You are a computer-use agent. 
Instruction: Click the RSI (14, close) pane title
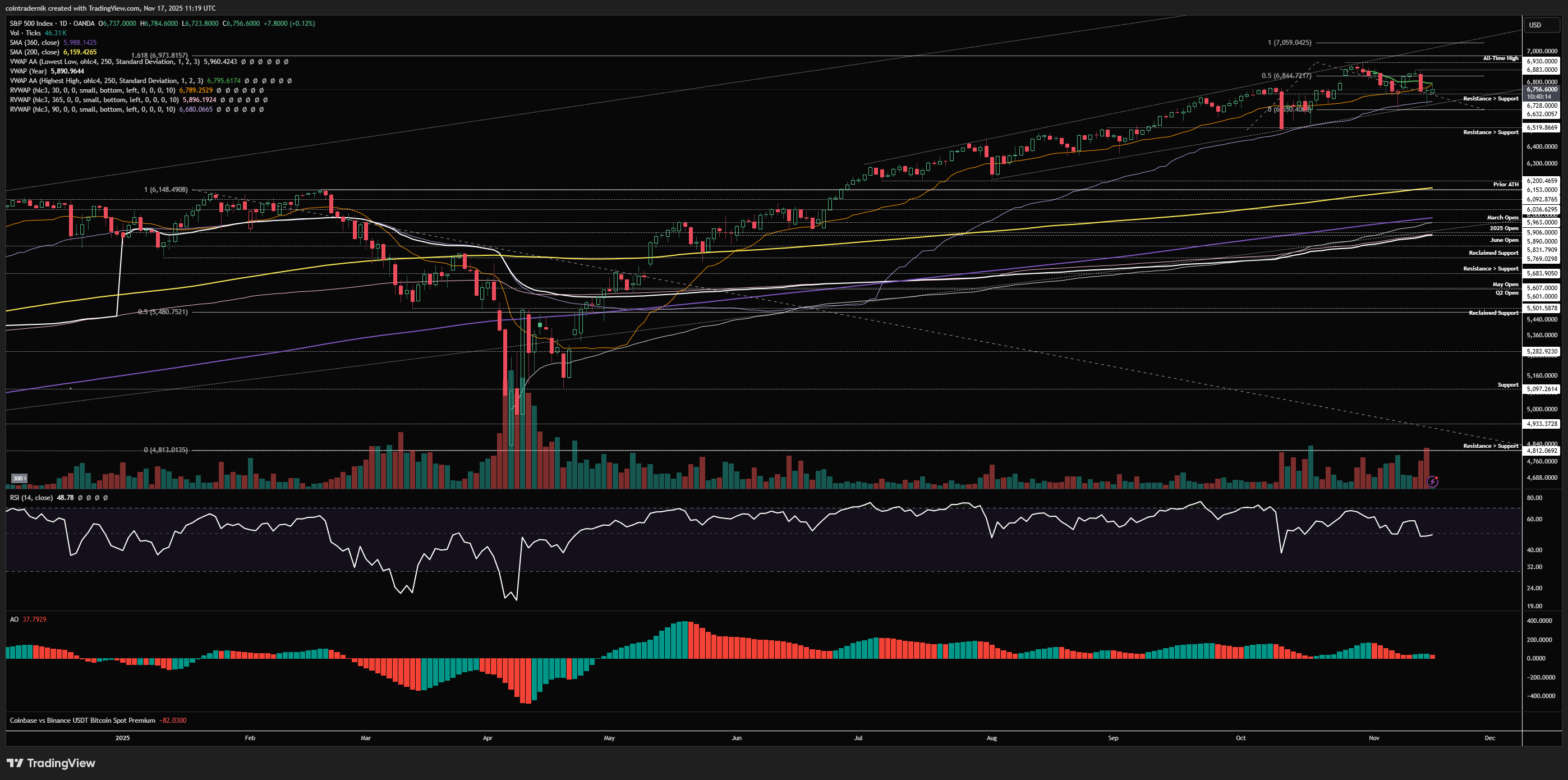[31, 498]
